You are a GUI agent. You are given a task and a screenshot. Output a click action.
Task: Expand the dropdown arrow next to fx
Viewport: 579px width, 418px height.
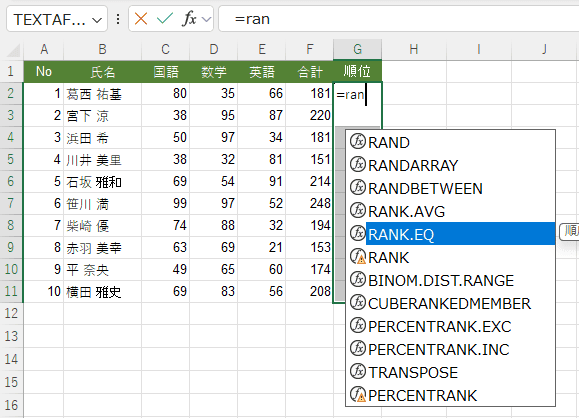point(206,19)
